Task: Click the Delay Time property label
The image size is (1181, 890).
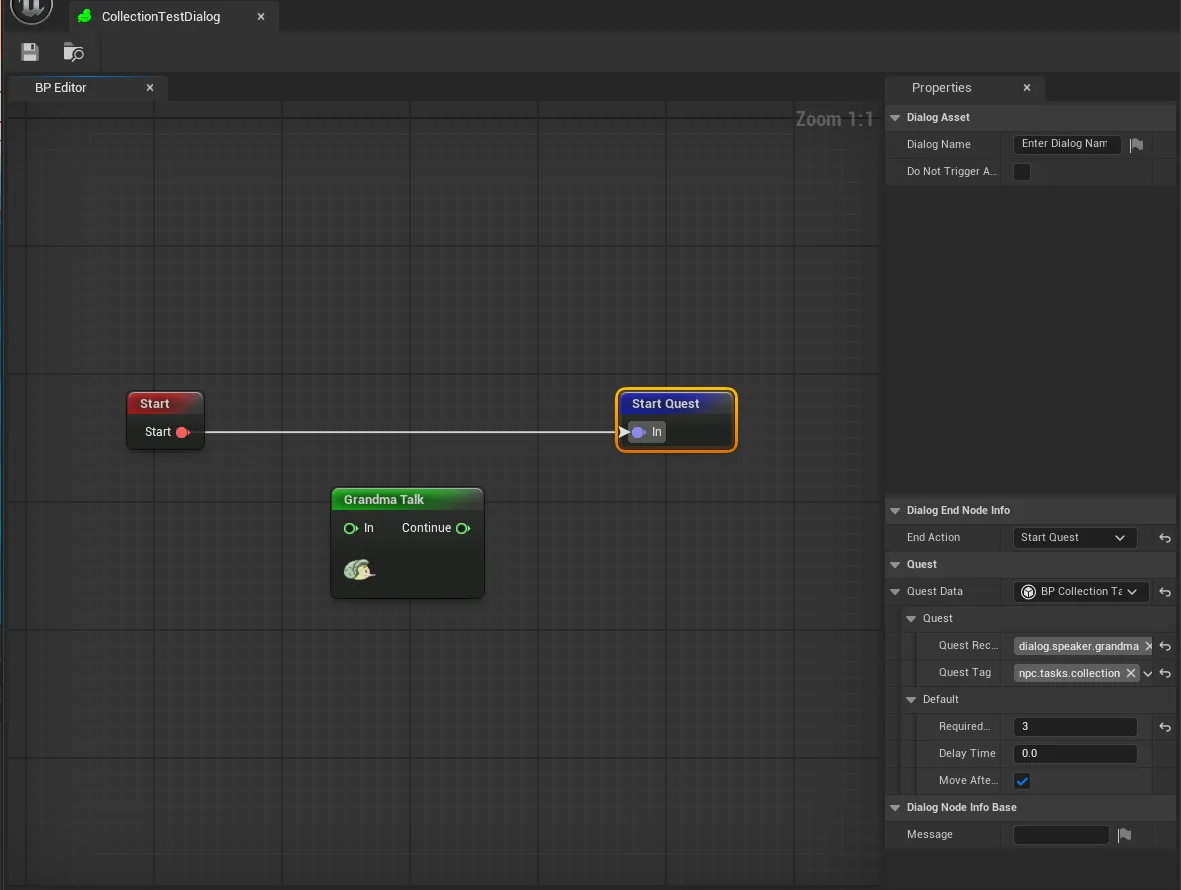Action: (967, 754)
